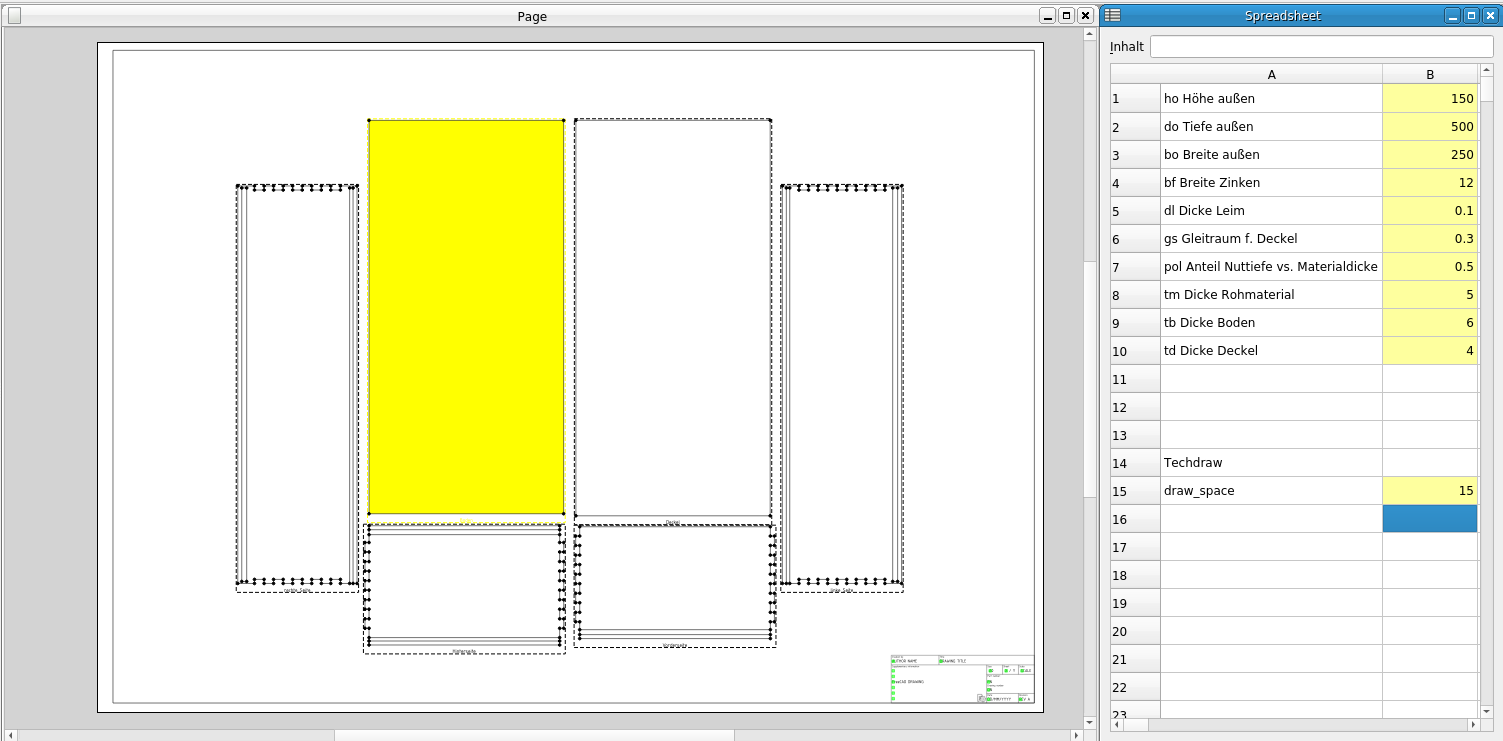The image size is (1503, 741).
Task: Click the 'bf Breite Zinken' cell
Action: pos(1271,183)
